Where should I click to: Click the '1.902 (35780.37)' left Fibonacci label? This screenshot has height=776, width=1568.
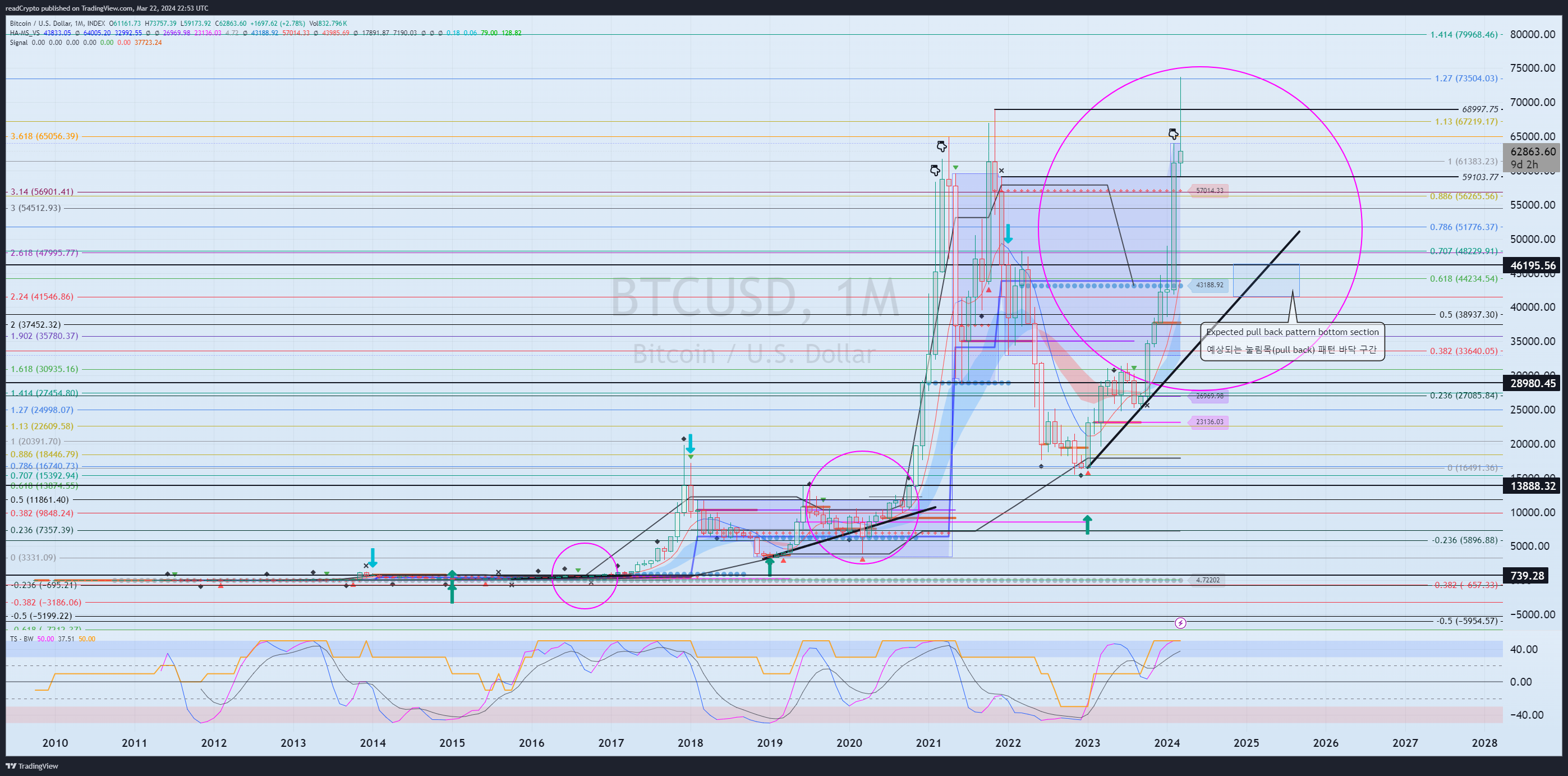44,336
